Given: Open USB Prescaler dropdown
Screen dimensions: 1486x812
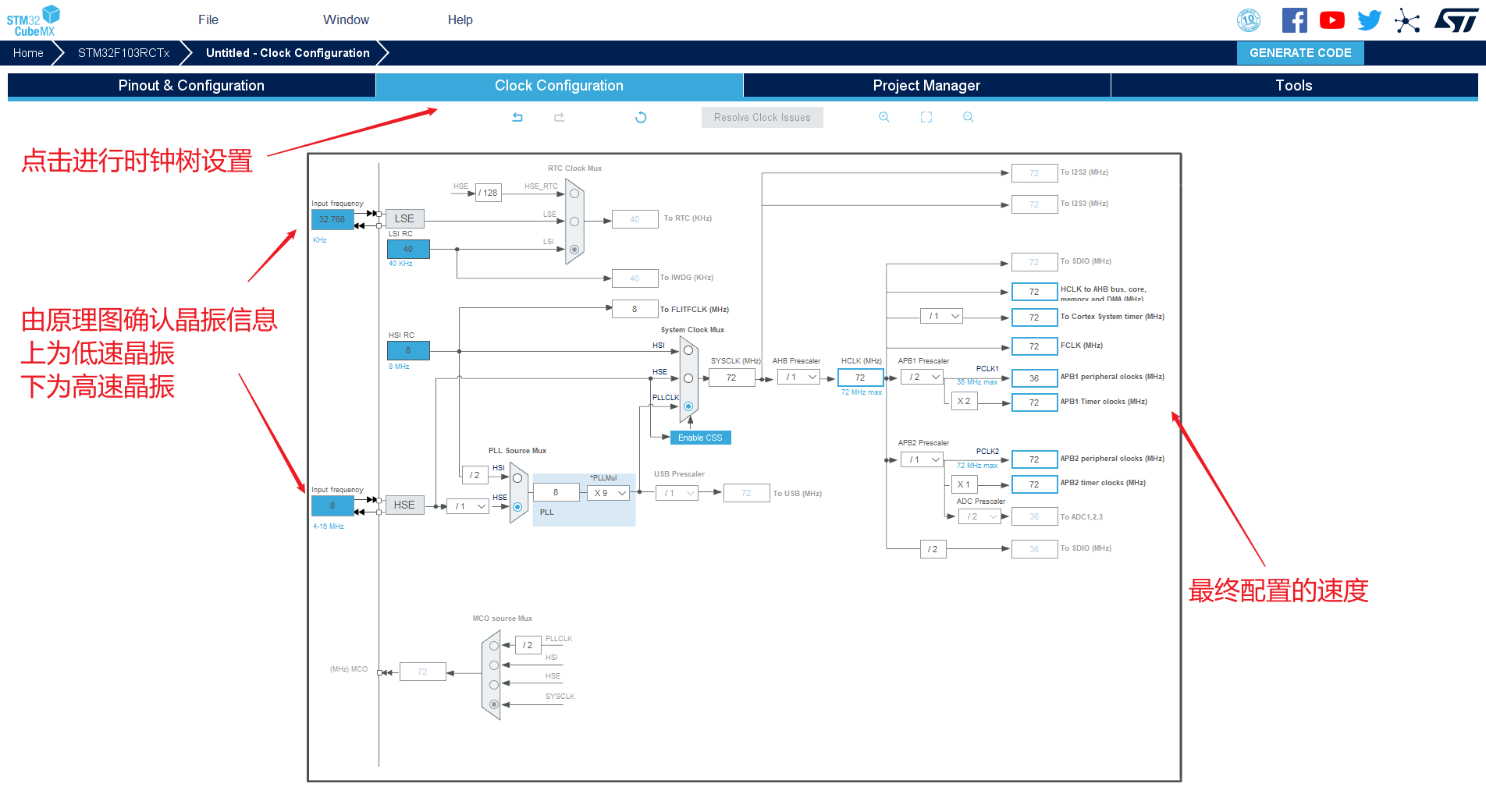Looking at the screenshot, I should point(677,493).
